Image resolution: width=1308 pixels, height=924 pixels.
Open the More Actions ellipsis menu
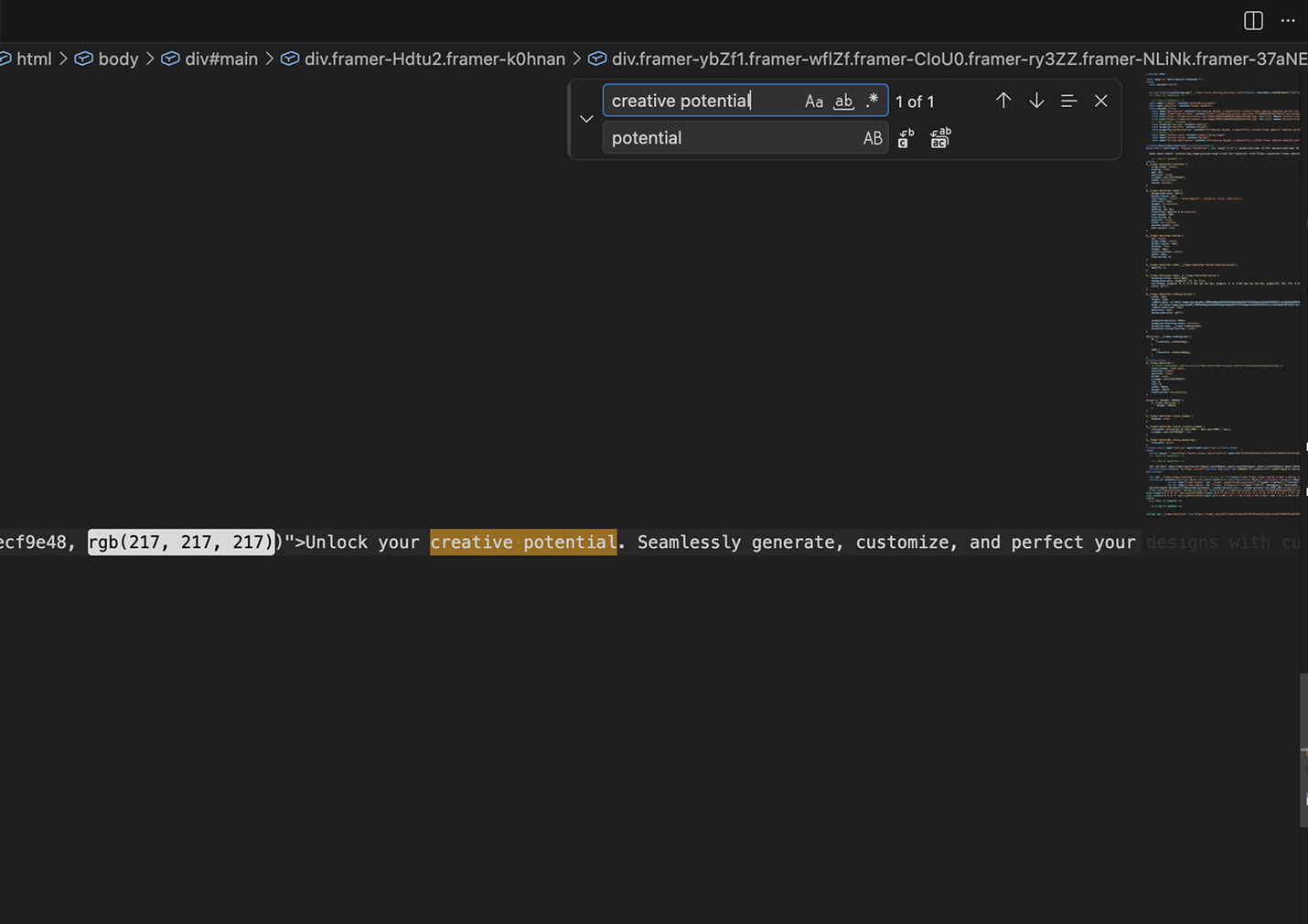pyautogui.click(x=1288, y=20)
